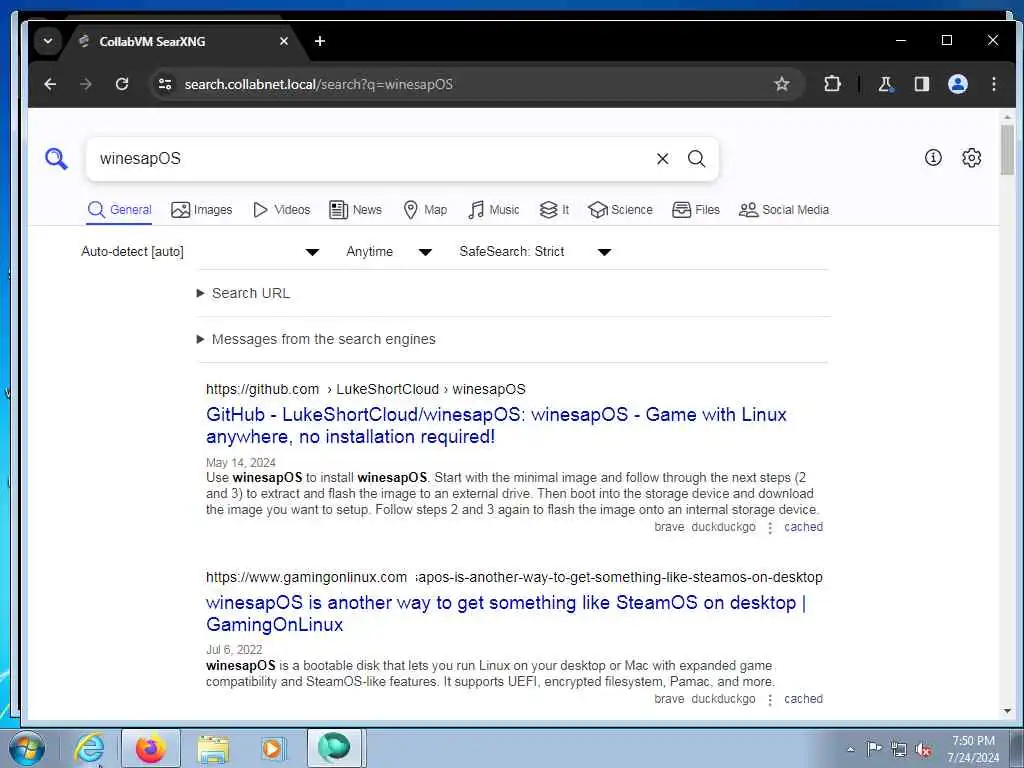1024x768 pixels.
Task: Switch to the It category
Action: (x=554, y=210)
